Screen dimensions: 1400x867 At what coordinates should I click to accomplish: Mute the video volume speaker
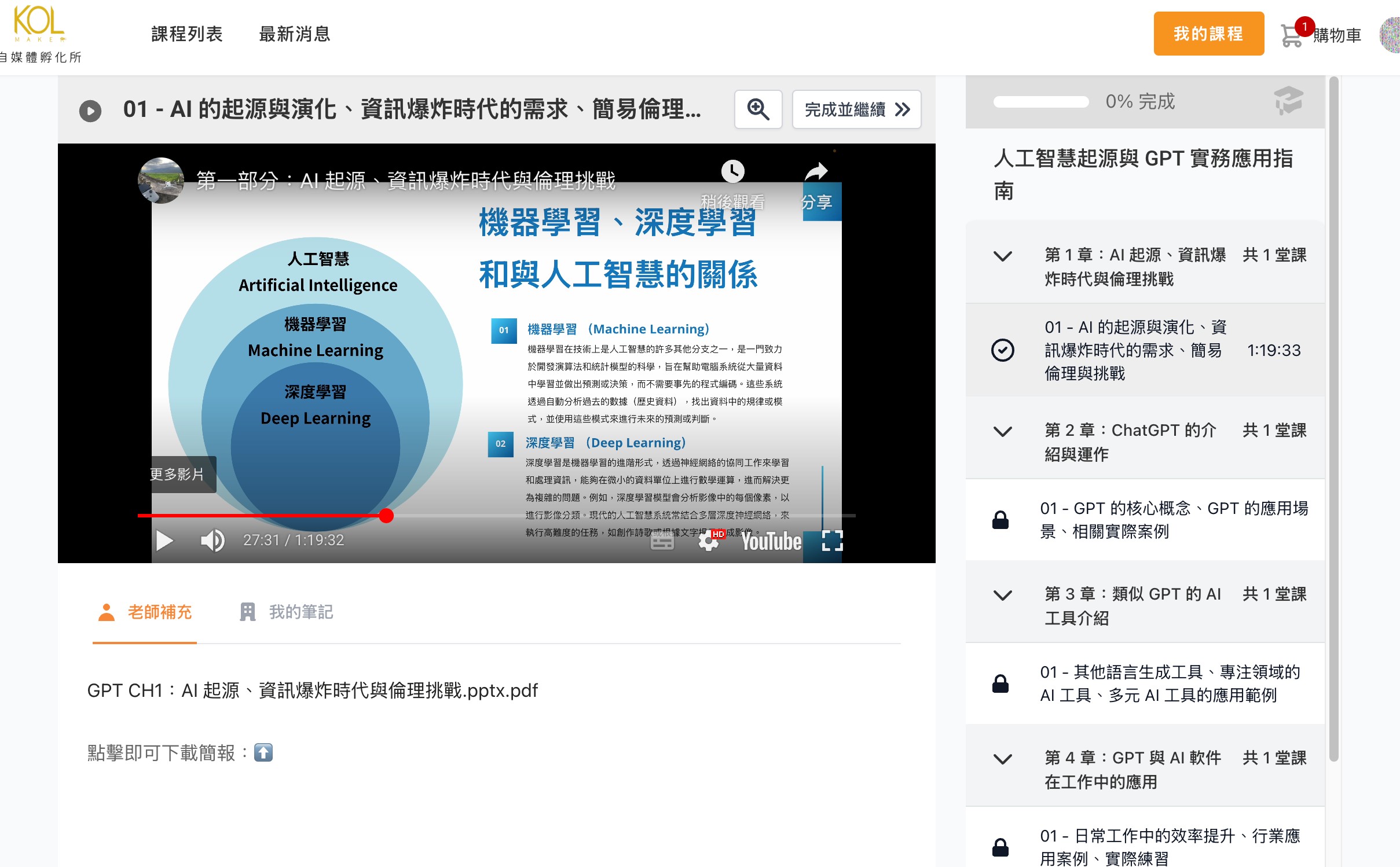(x=212, y=541)
